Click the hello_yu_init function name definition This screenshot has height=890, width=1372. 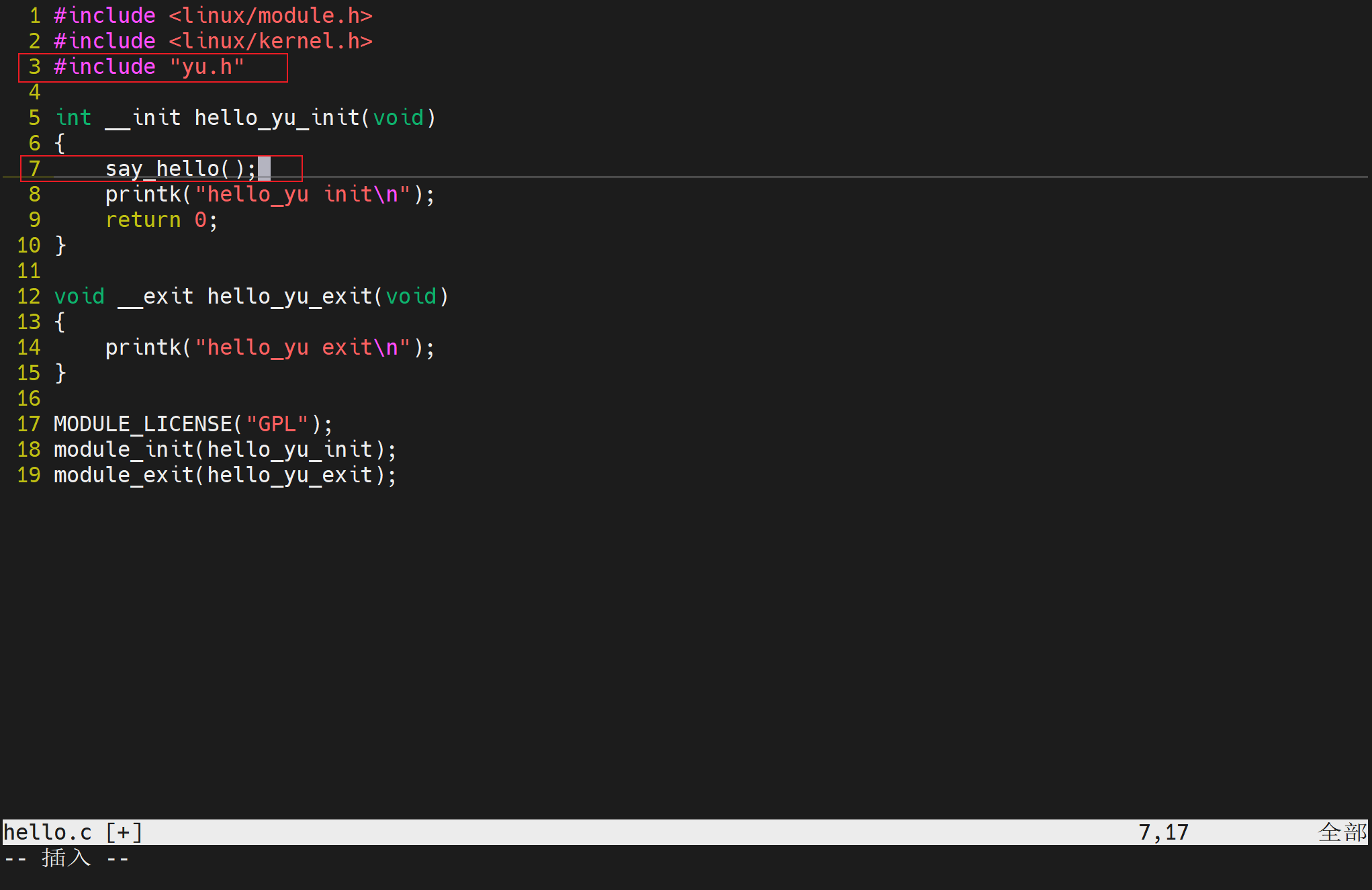tap(277, 118)
